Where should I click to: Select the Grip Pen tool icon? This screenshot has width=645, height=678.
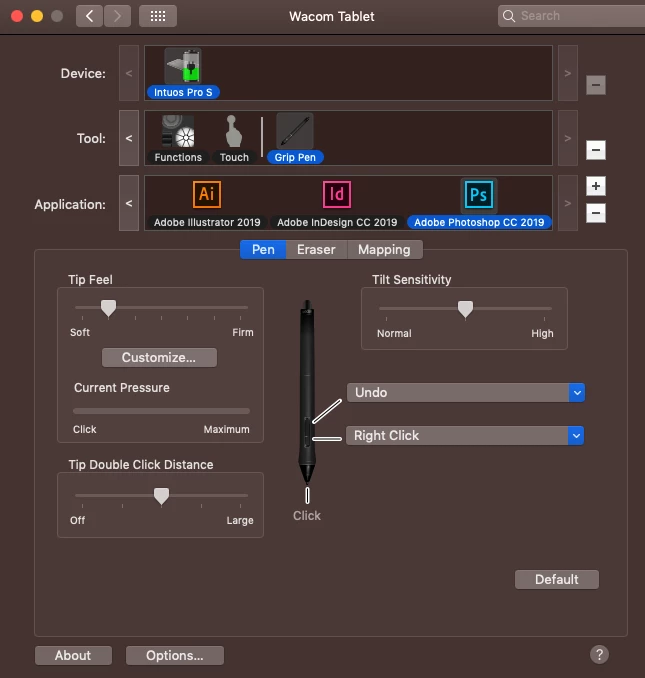tap(295, 131)
